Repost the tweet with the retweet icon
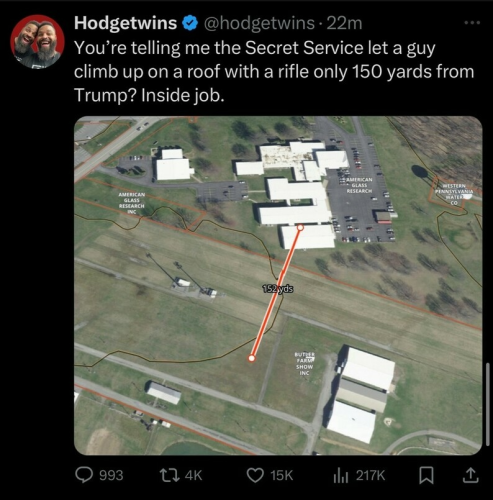This screenshot has width=493, height=500. tap(168, 475)
